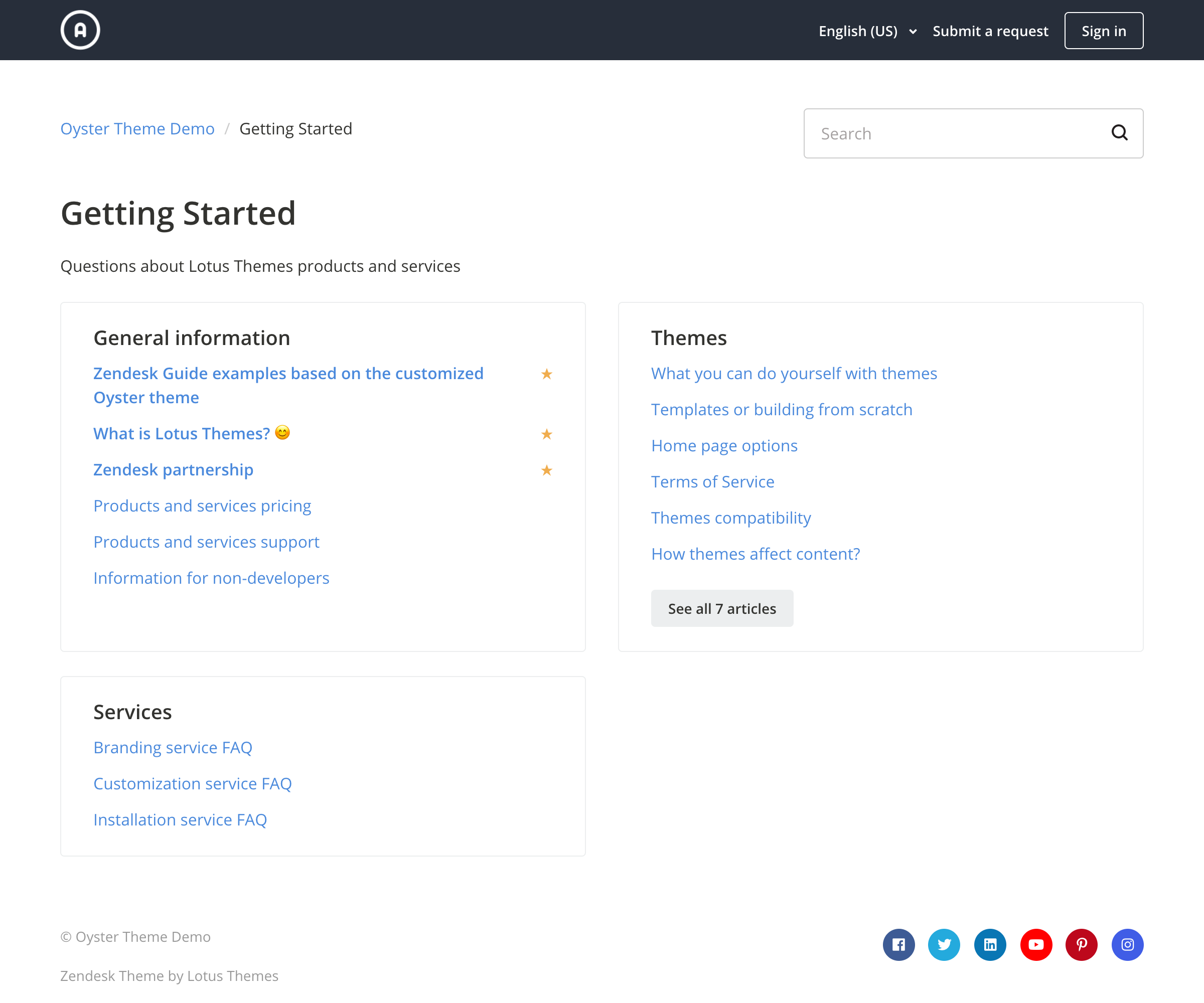Screen dimensions: 1204x1003
Task: Open the LinkedIn social icon
Action: 990,944
